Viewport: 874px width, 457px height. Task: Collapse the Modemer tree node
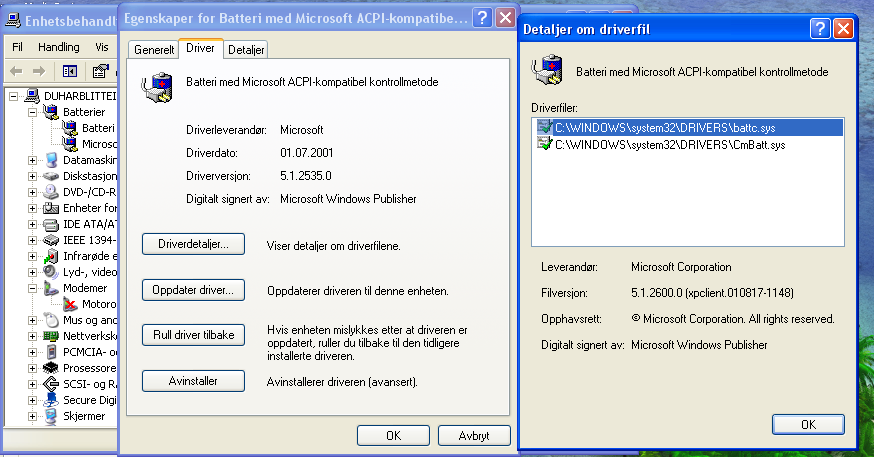pyautogui.click(x=32, y=288)
